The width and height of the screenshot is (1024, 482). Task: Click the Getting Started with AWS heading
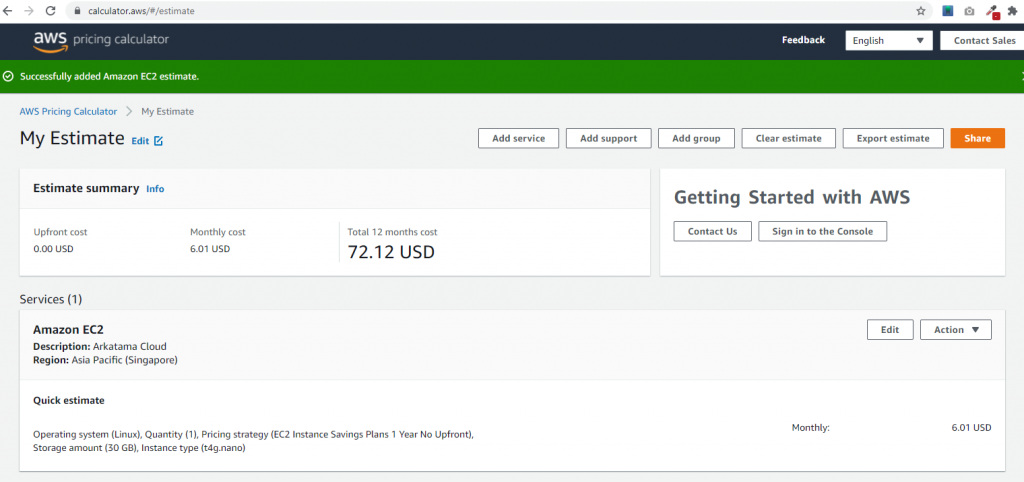click(x=792, y=197)
